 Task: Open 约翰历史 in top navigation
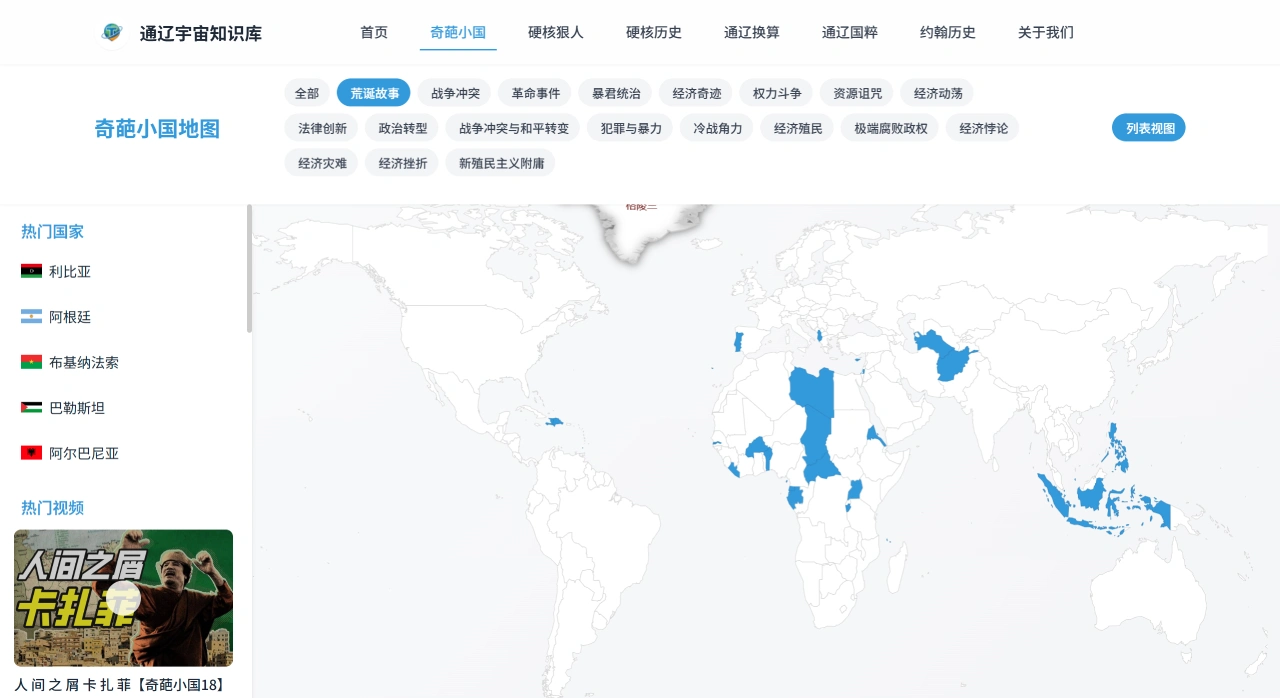(x=948, y=32)
